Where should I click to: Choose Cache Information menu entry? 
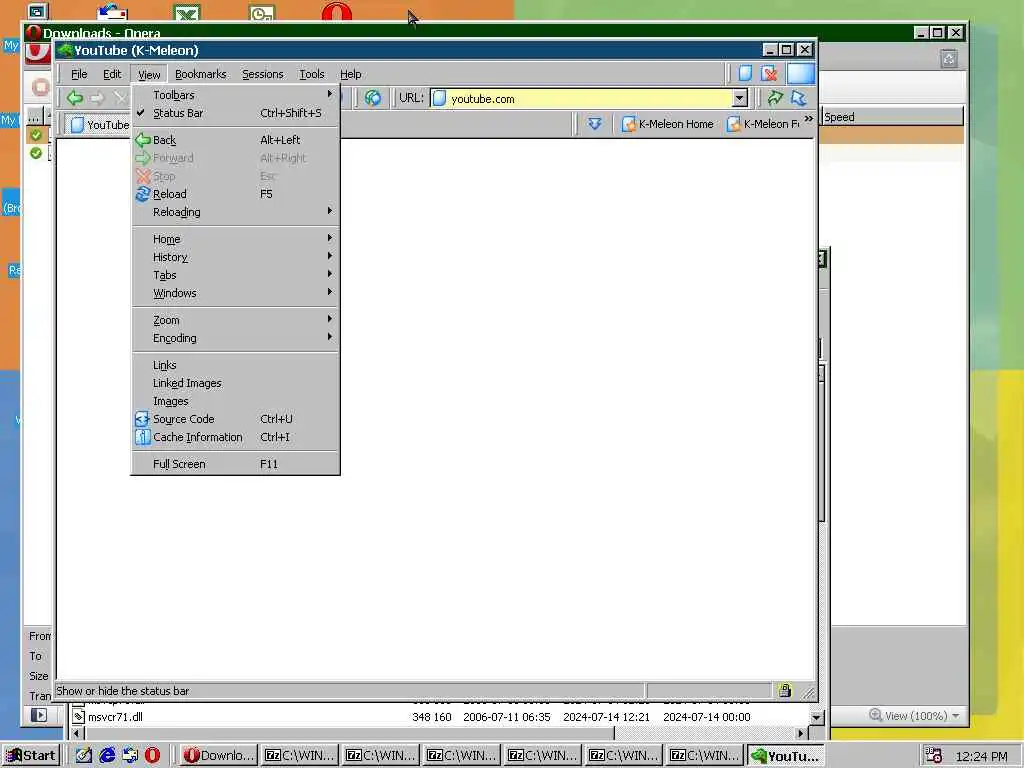coord(236,437)
